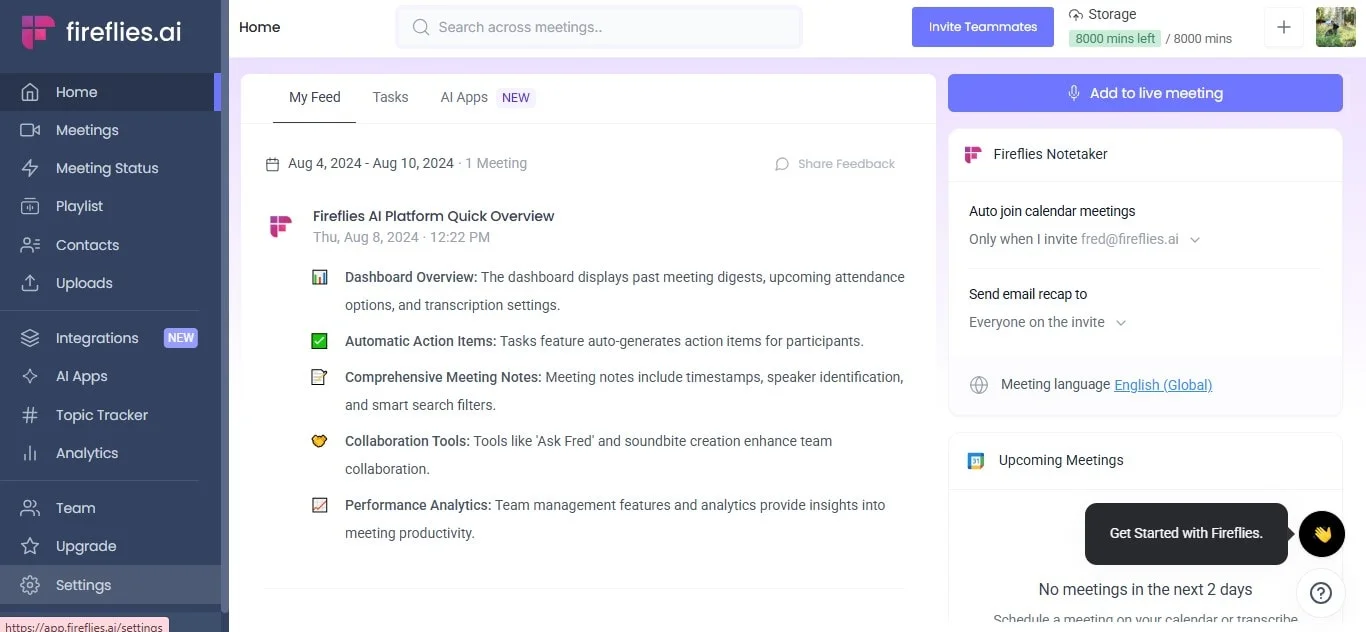The width and height of the screenshot is (1366, 632).
Task: Click the Invite Teammates button
Action: [983, 27]
